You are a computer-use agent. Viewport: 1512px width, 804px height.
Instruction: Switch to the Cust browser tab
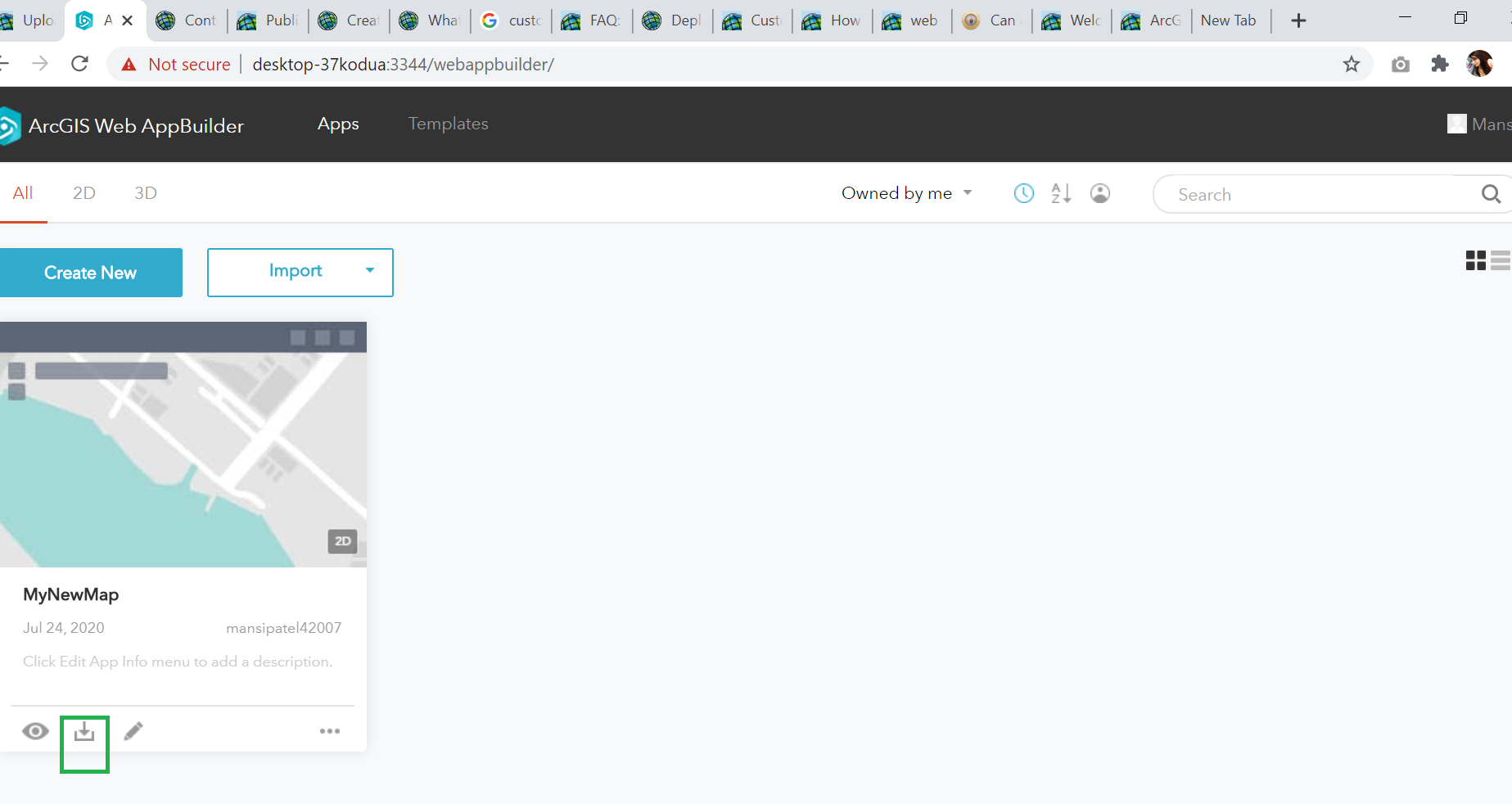pos(752,20)
